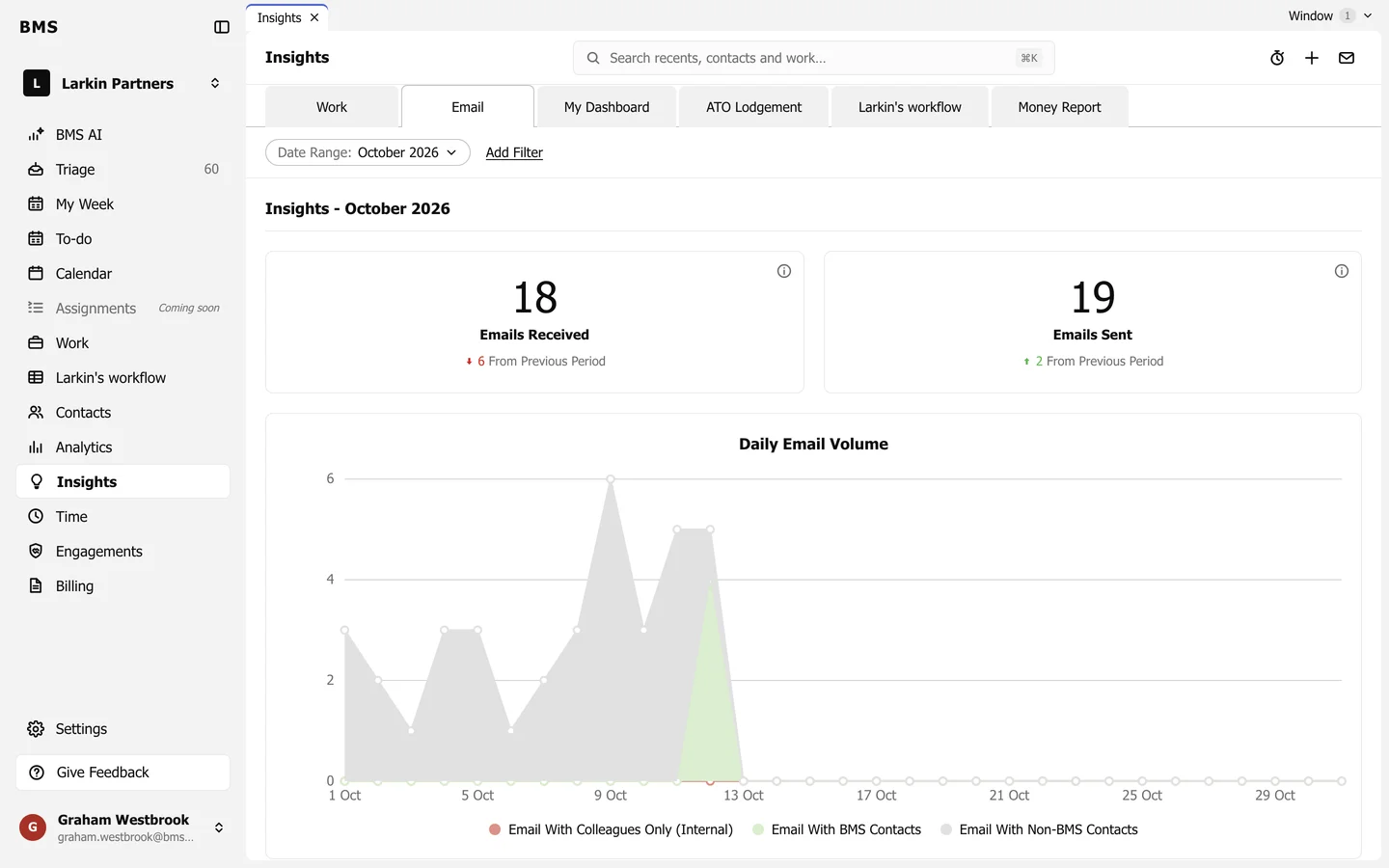Click the plus icon to add new
Viewport: 1389px width, 868px height.
(1312, 58)
